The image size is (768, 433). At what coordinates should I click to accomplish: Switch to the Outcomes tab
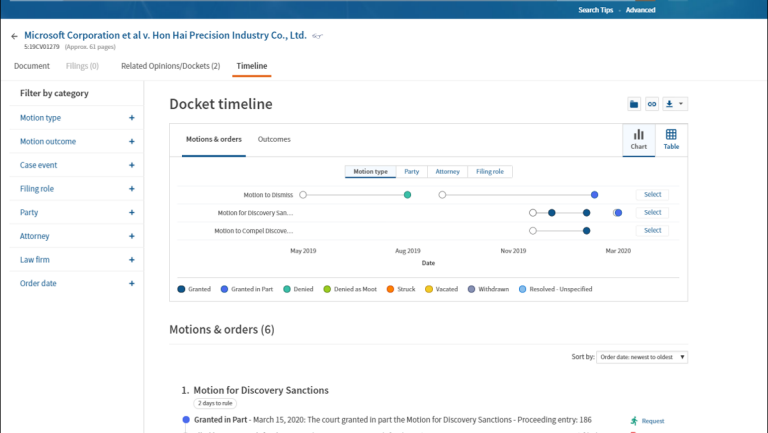coord(274,139)
